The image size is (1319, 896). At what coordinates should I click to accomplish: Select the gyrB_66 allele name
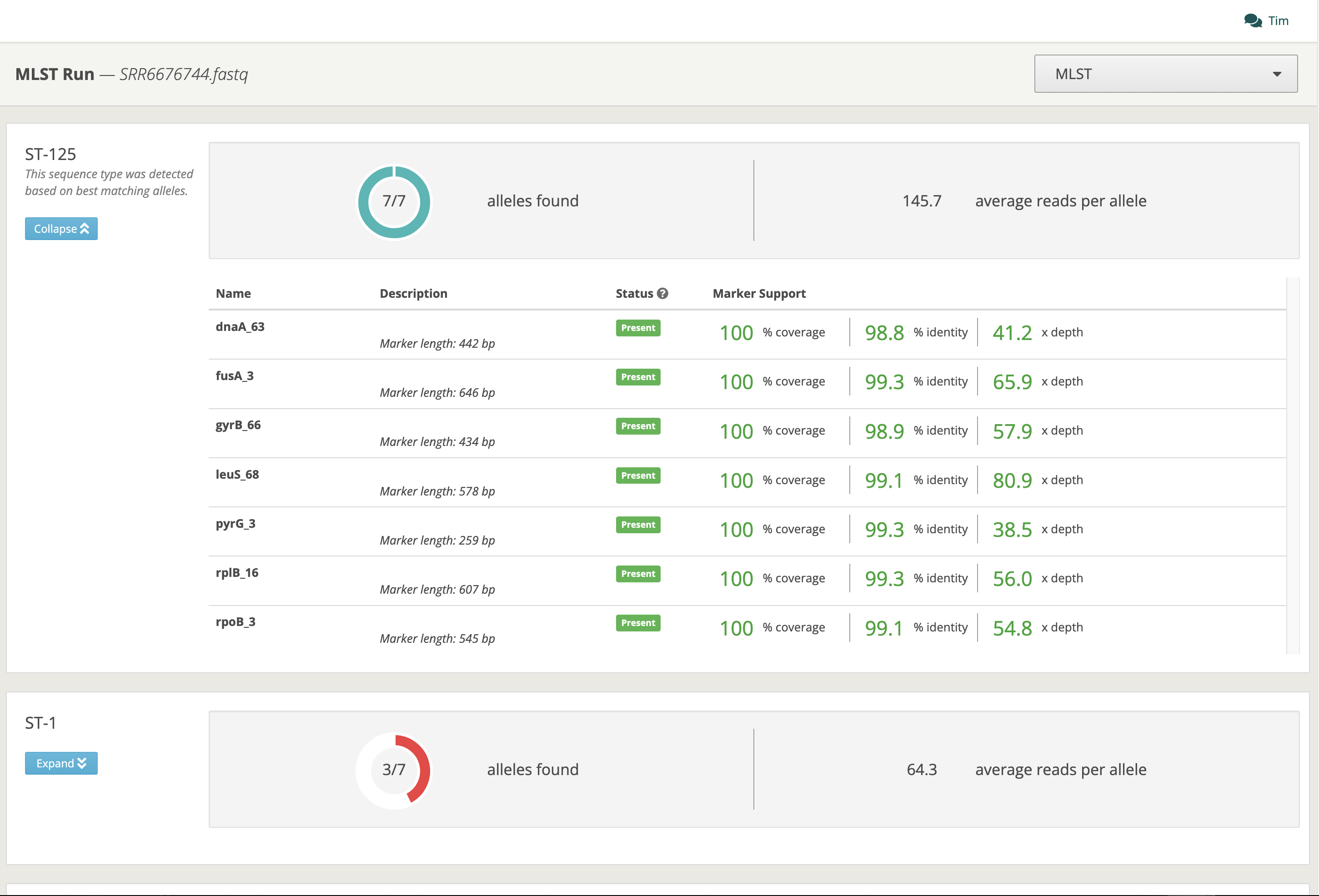click(238, 425)
